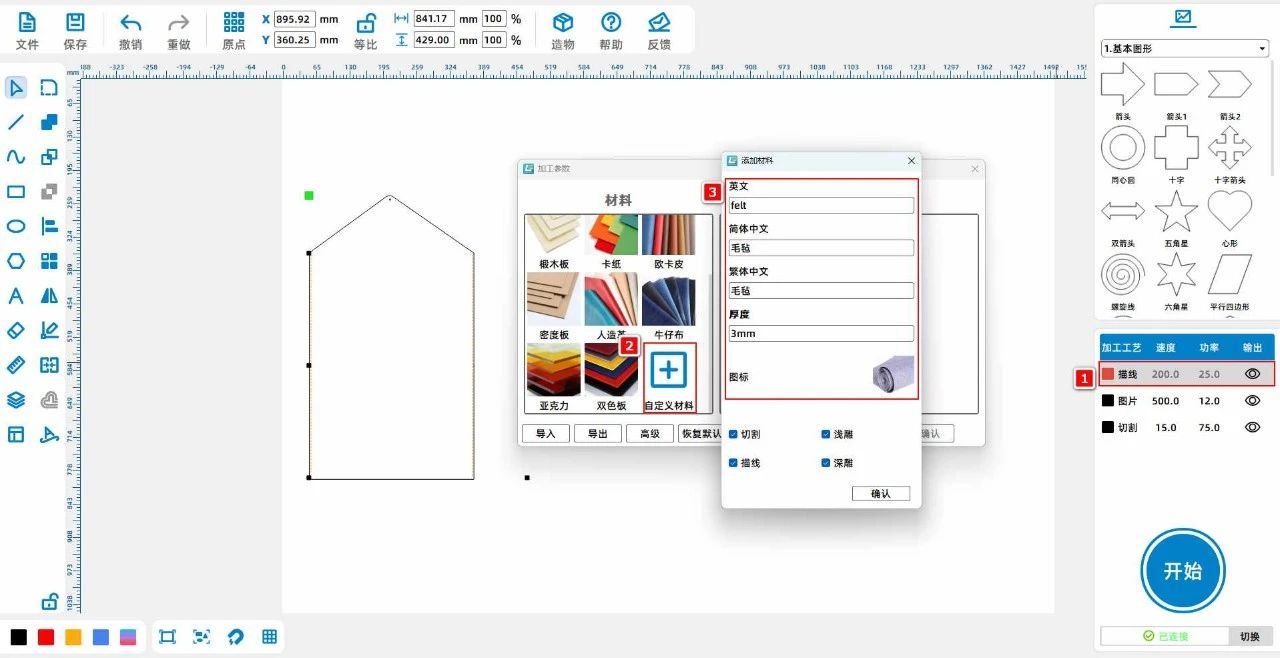Click the Undo (撤销) arrow icon
This screenshot has height=658, width=1280.
[x=131, y=23]
